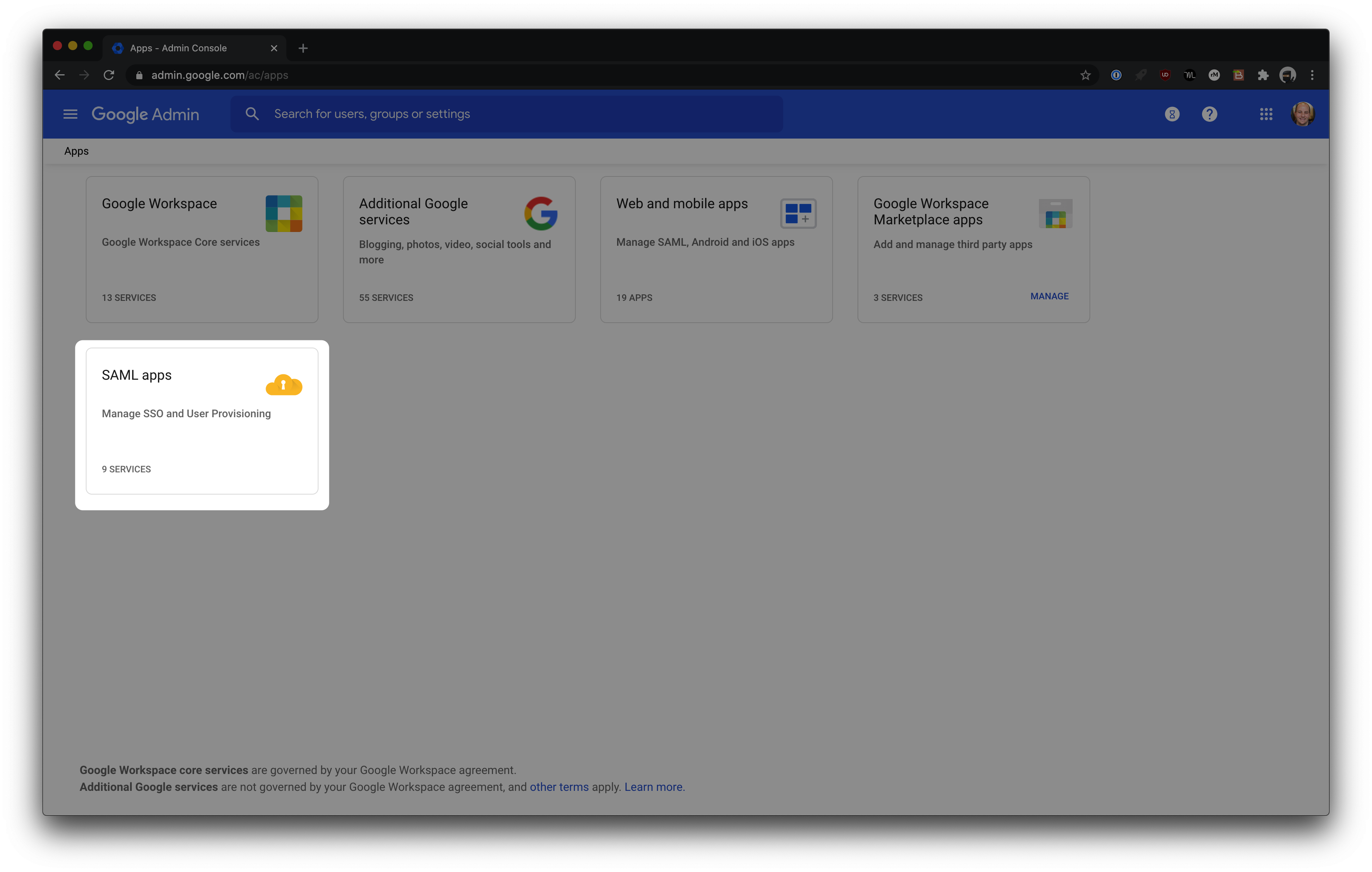This screenshot has height=872, width=1372.
Task: Click the help question mark icon
Action: (x=1210, y=114)
